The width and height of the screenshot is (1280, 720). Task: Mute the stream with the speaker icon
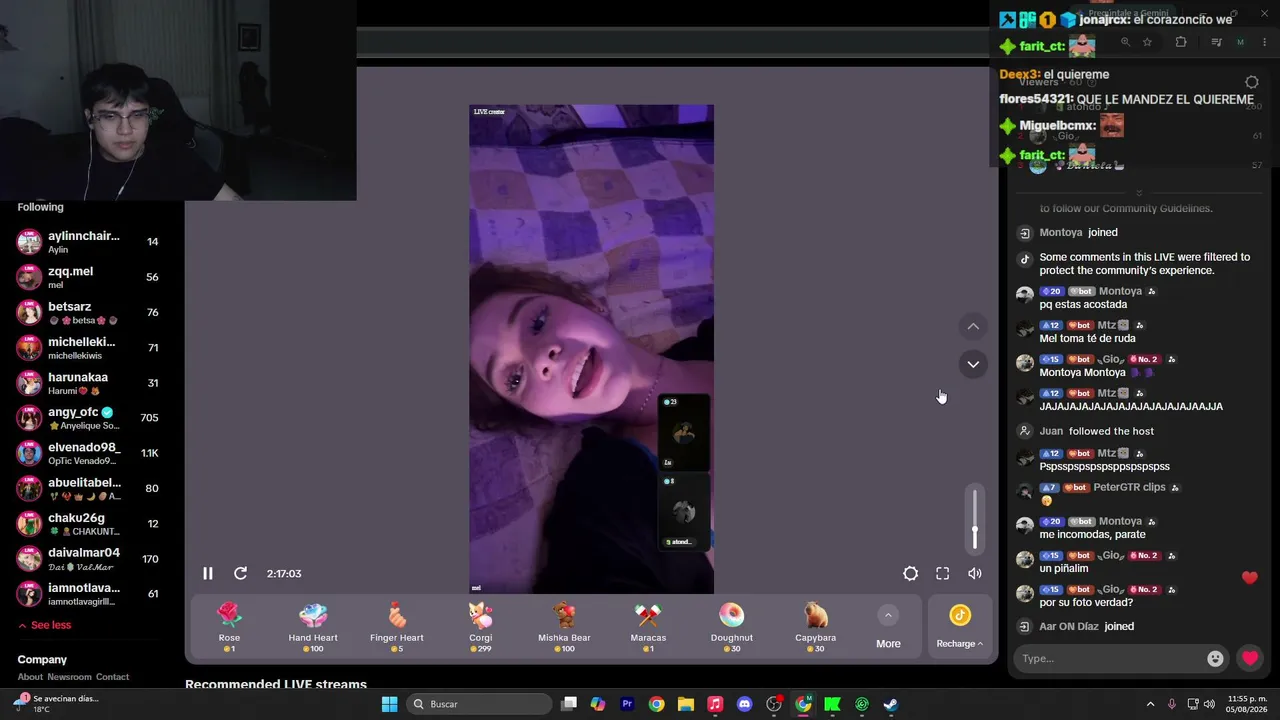(x=974, y=573)
